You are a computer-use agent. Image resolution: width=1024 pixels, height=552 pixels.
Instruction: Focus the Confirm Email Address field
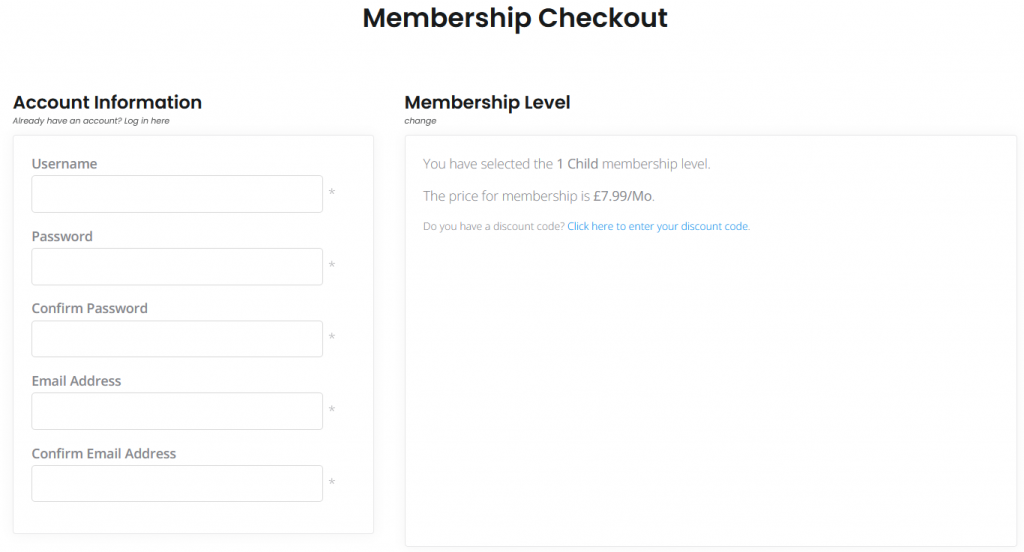pyautogui.click(x=177, y=484)
